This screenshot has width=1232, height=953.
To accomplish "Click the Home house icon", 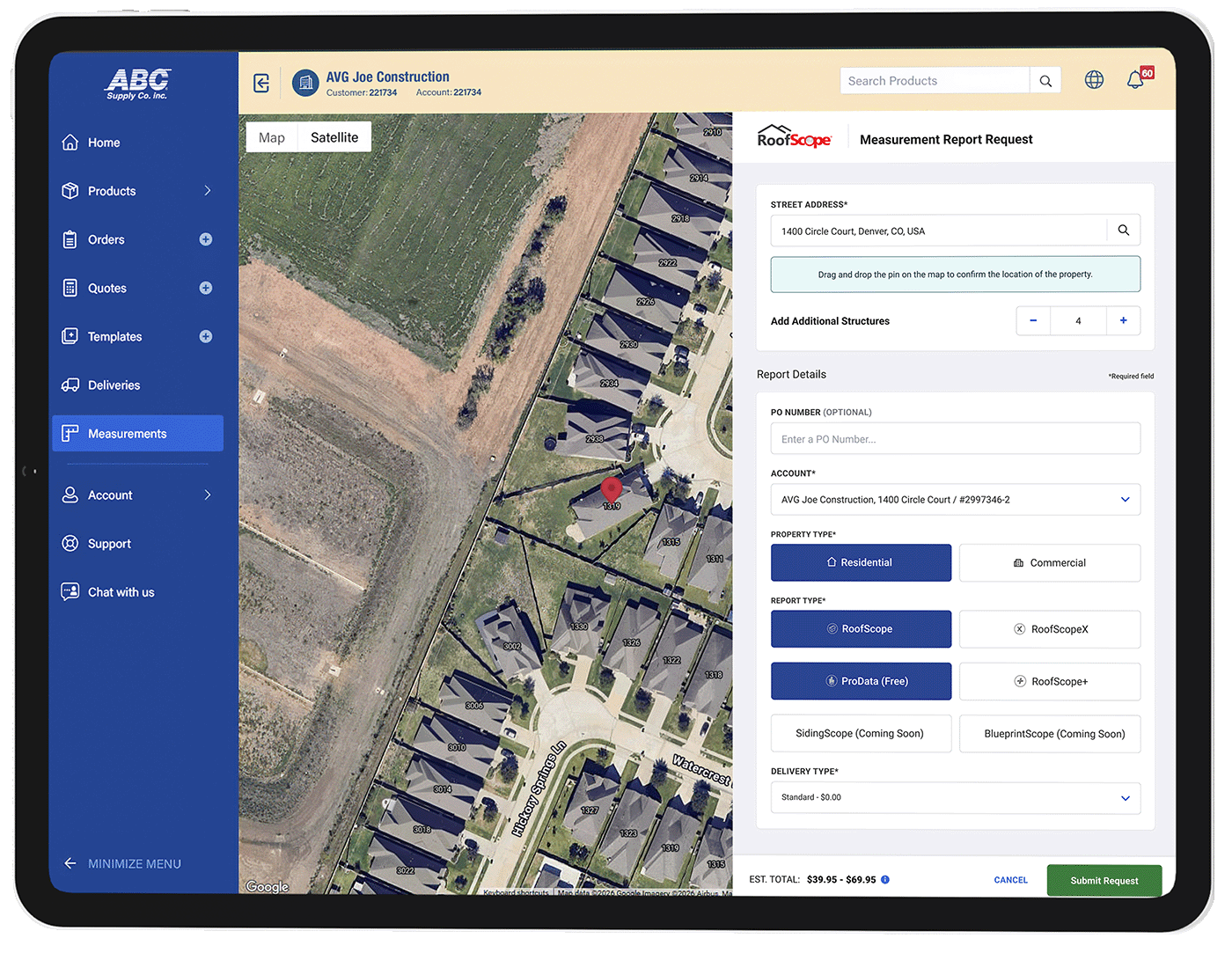I will coord(70,143).
